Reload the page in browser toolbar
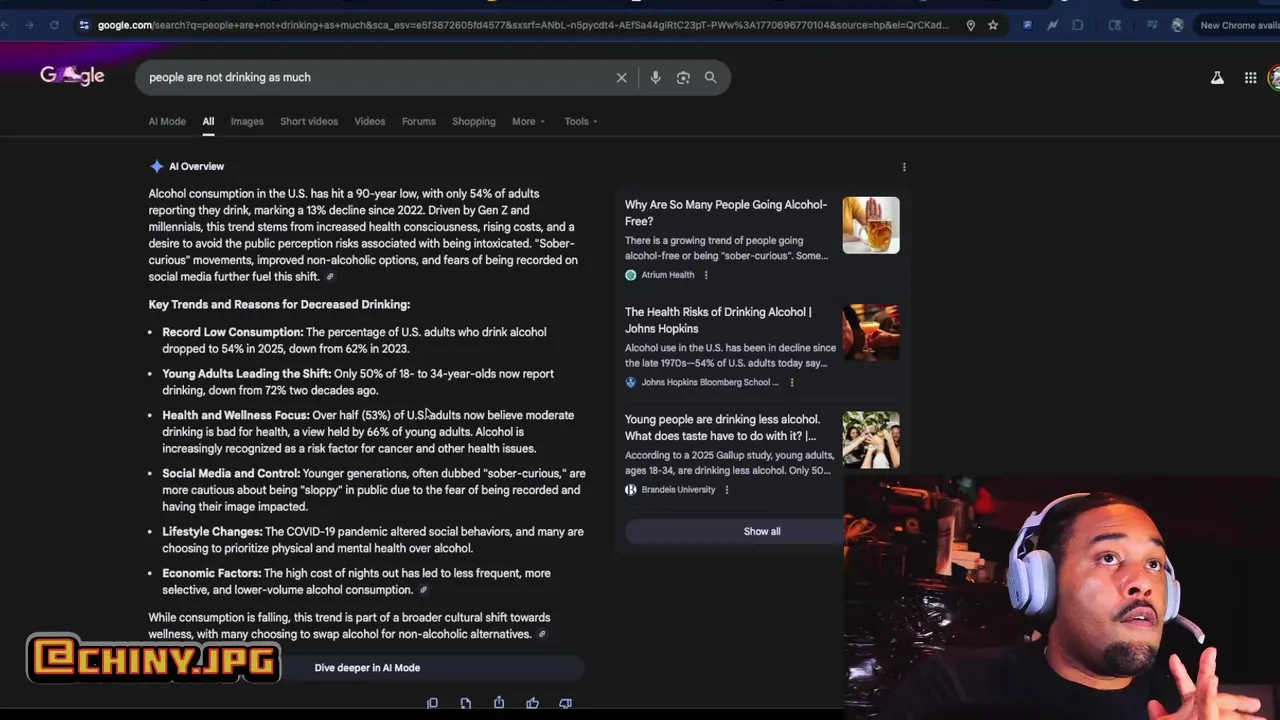 (54, 25)
